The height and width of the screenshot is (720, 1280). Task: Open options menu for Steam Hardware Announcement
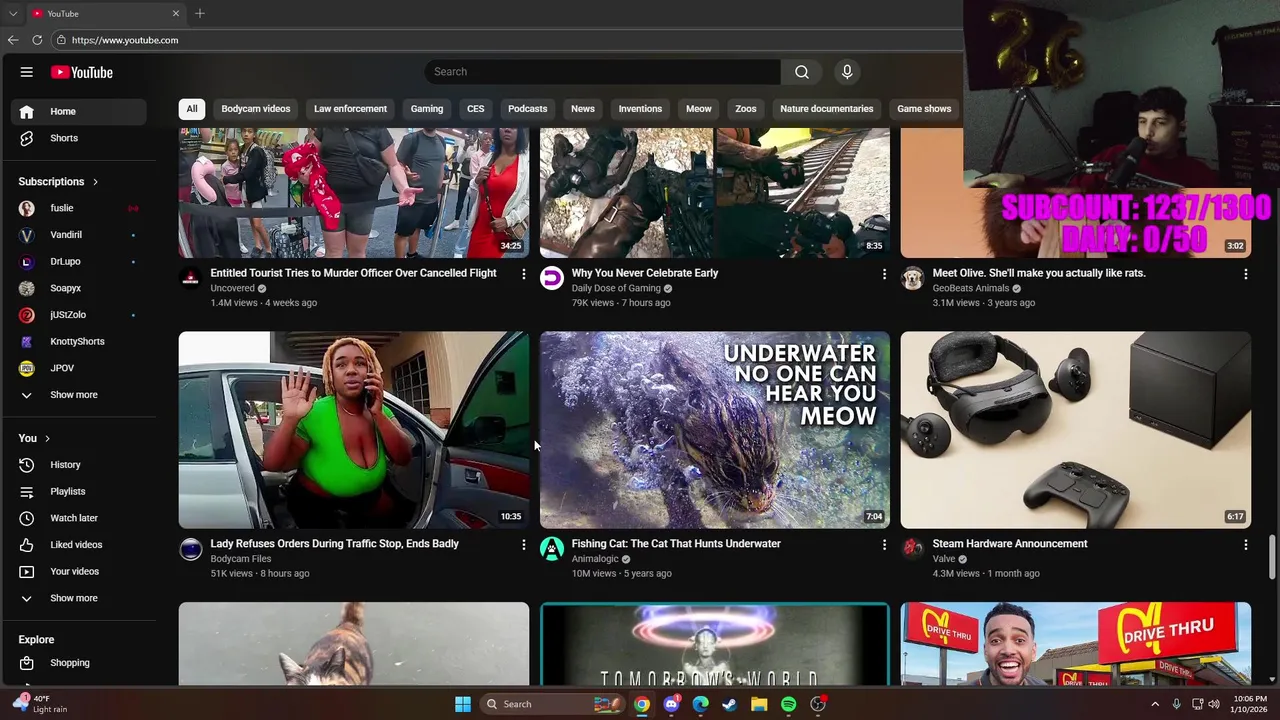1245,545
